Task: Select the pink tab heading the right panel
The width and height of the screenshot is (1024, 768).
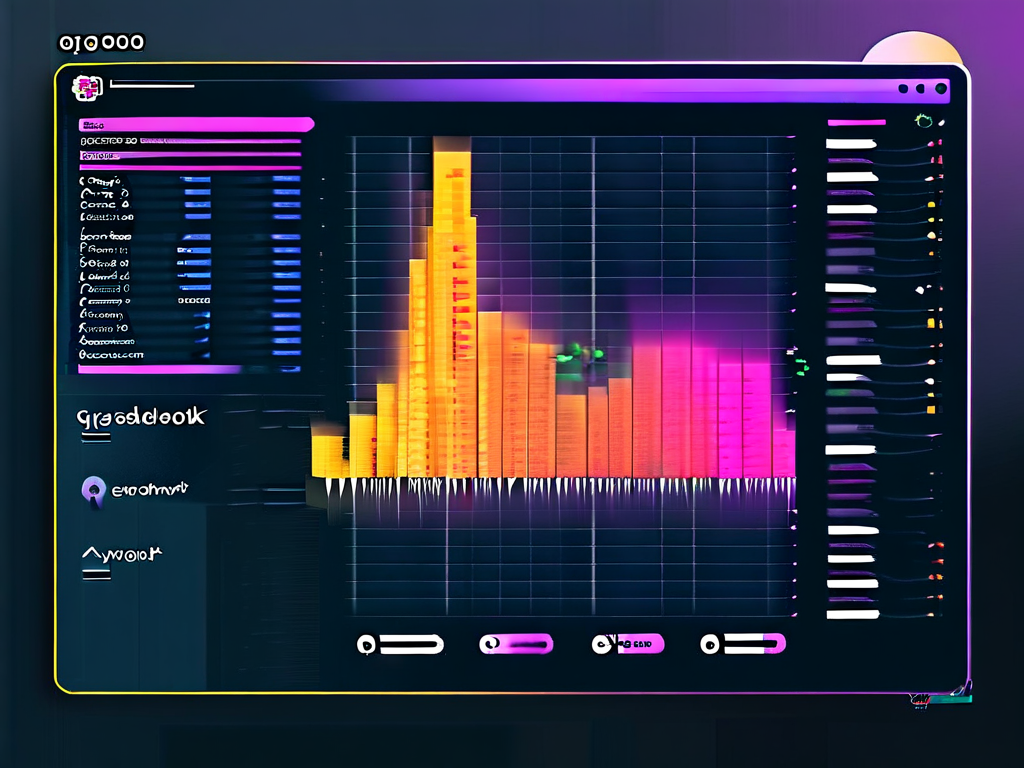Action: (856, 122)
